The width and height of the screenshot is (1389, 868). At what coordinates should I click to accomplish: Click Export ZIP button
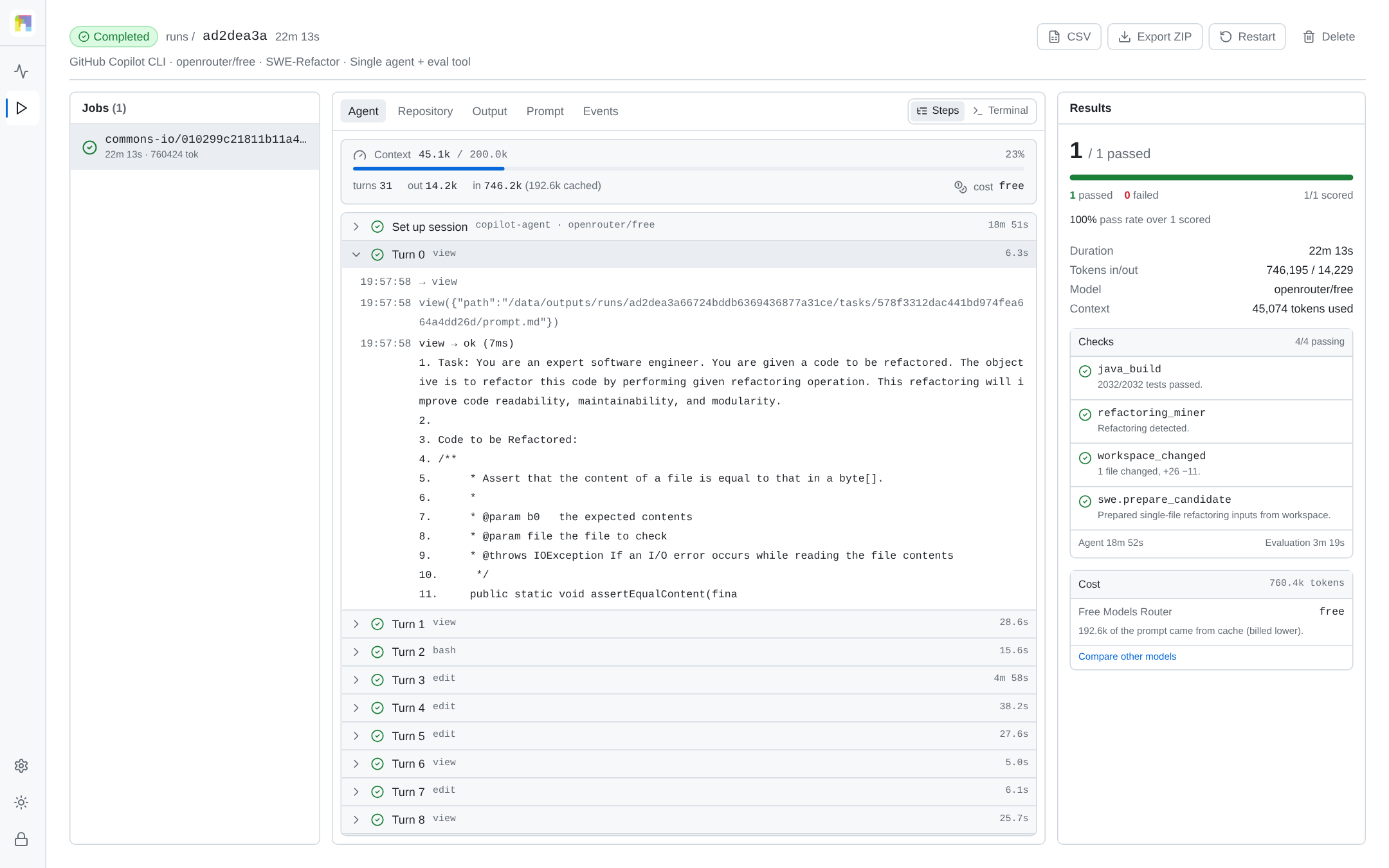[x=1155, y=37]
